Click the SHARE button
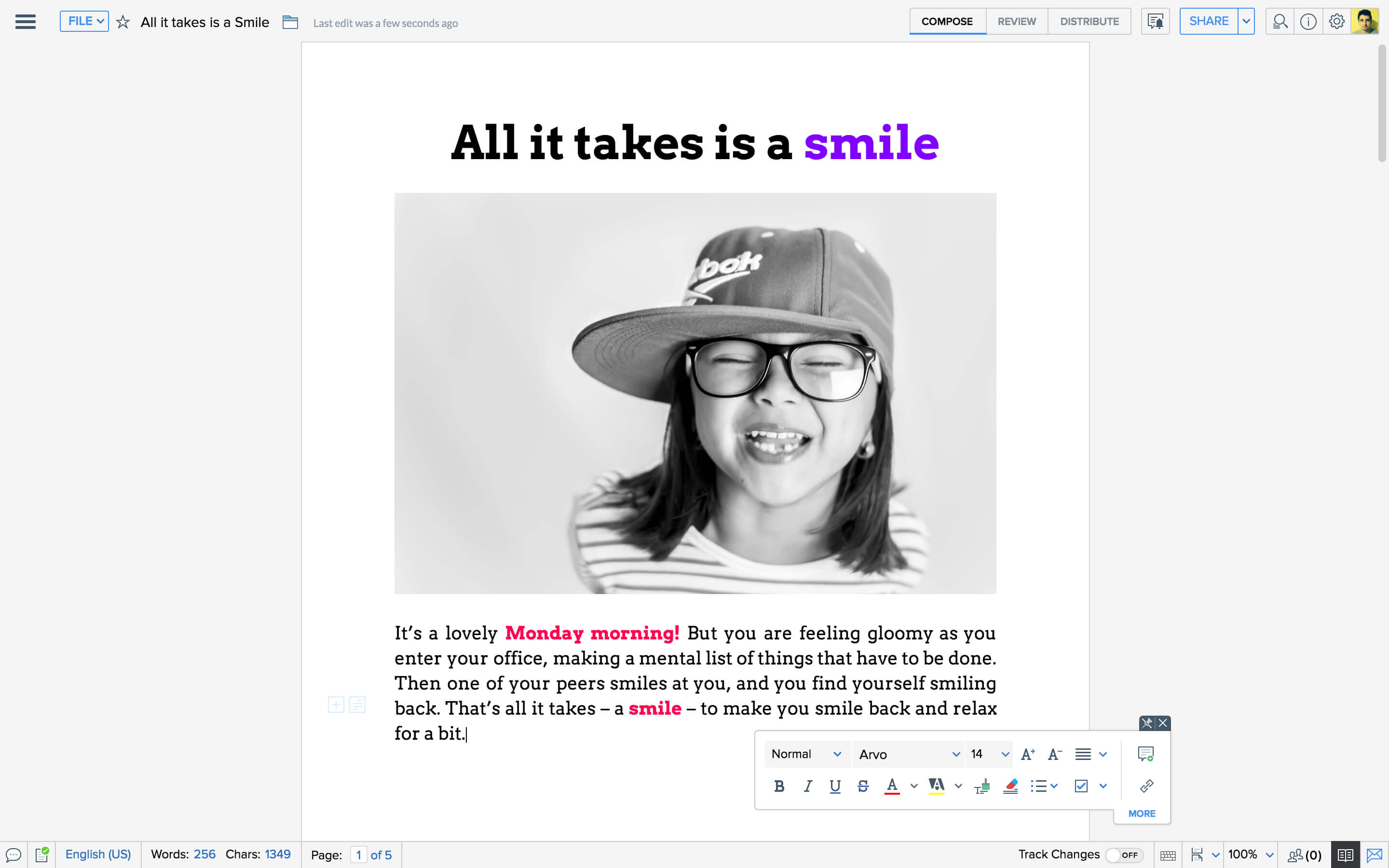Image resolution: width=1389 pixels, height=868 pixels. [1208, 21]
